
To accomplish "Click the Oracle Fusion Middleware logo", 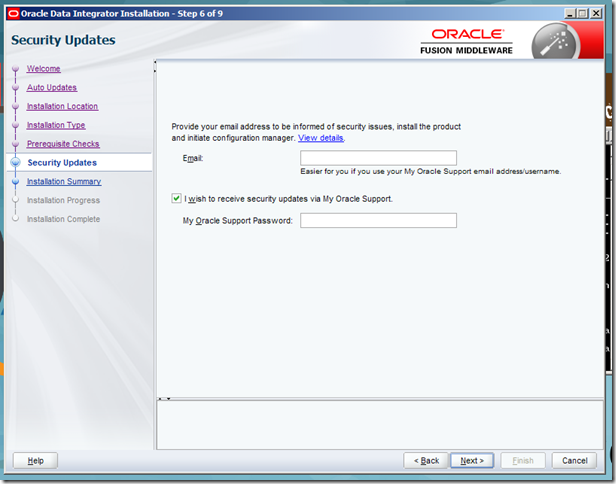I will (466, 41).
